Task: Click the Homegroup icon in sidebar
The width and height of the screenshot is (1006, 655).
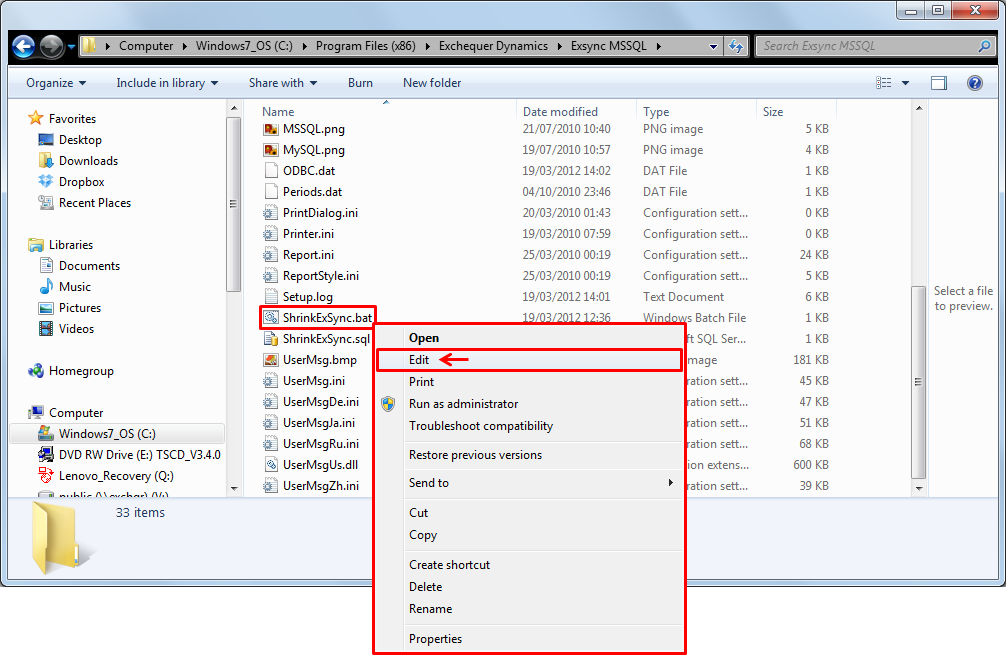Action: pyautogui.click(x=36, y=371)
